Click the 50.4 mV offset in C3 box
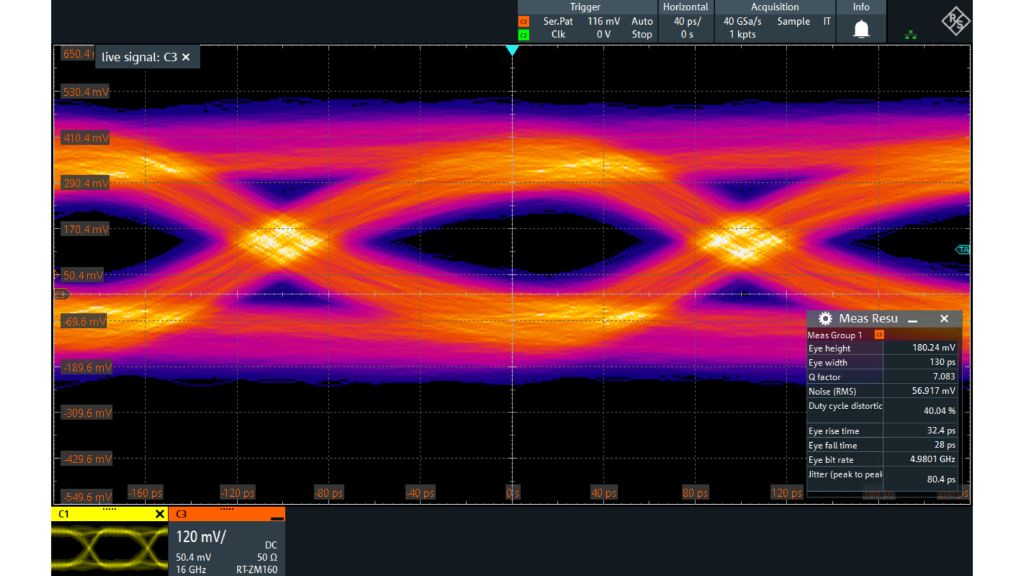This screenshot has height=576, width=1024. point(193,558)
